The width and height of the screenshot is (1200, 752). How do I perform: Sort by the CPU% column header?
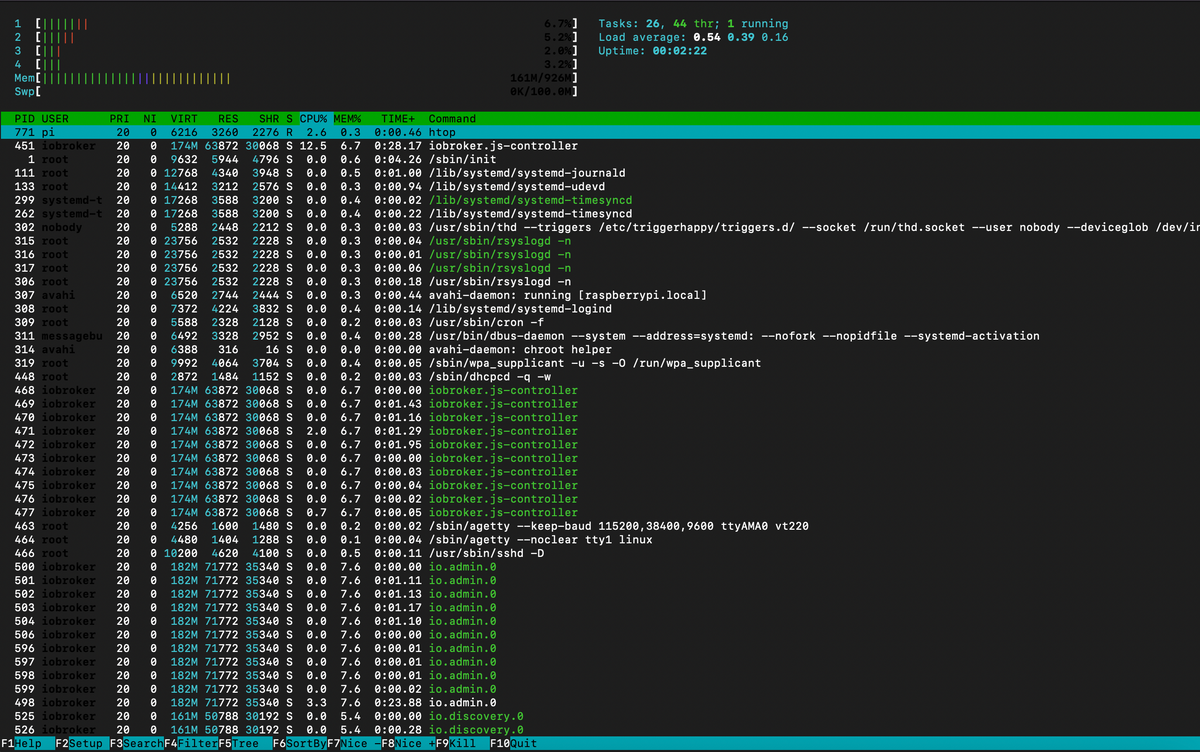click(x=314, y=119)
